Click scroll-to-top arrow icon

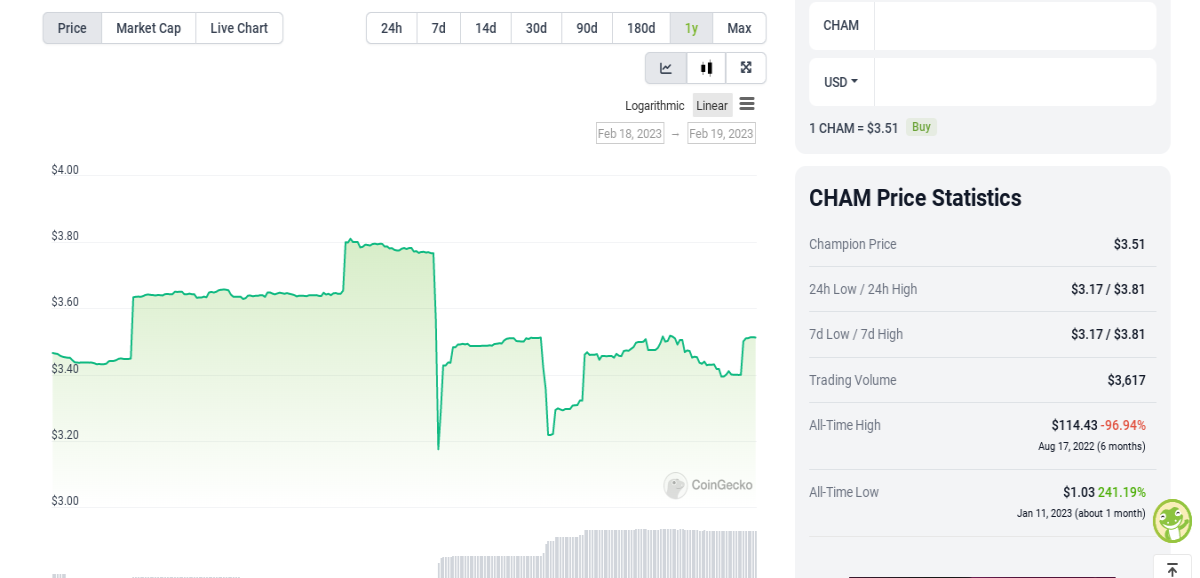click(1172, 569)
